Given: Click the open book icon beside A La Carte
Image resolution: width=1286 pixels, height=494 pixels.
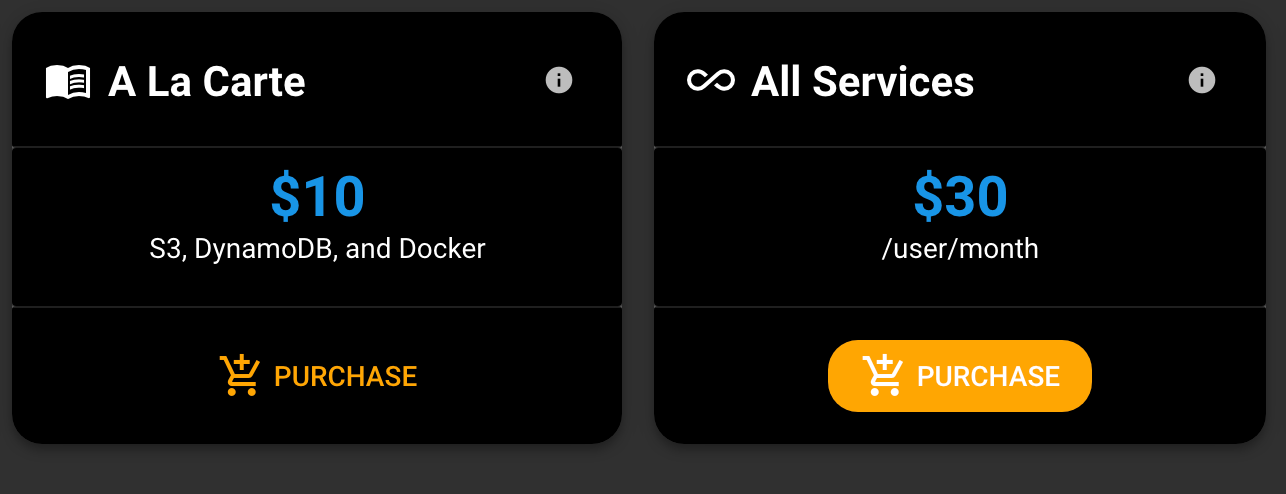Looking at the screenshot, I should click(68, 82).
